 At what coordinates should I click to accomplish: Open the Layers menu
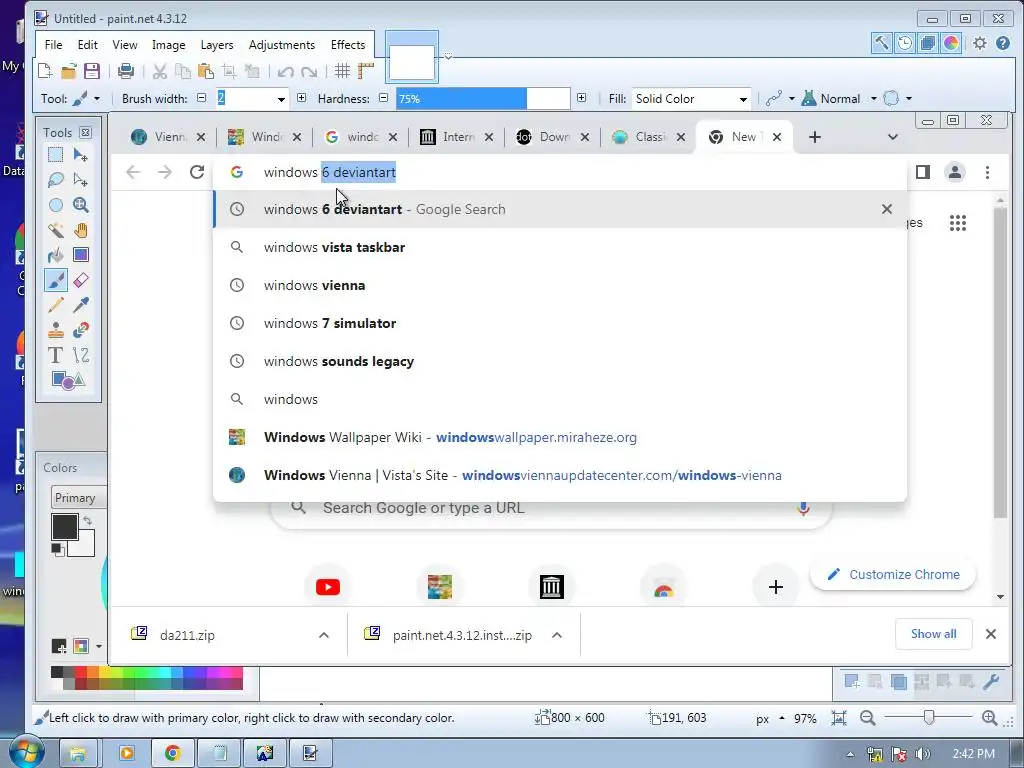pyautogui.click(x=216, y=44)
